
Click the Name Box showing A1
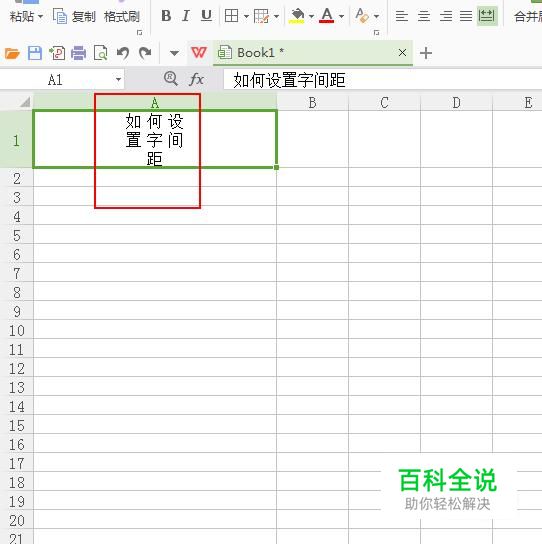[56, 80]
